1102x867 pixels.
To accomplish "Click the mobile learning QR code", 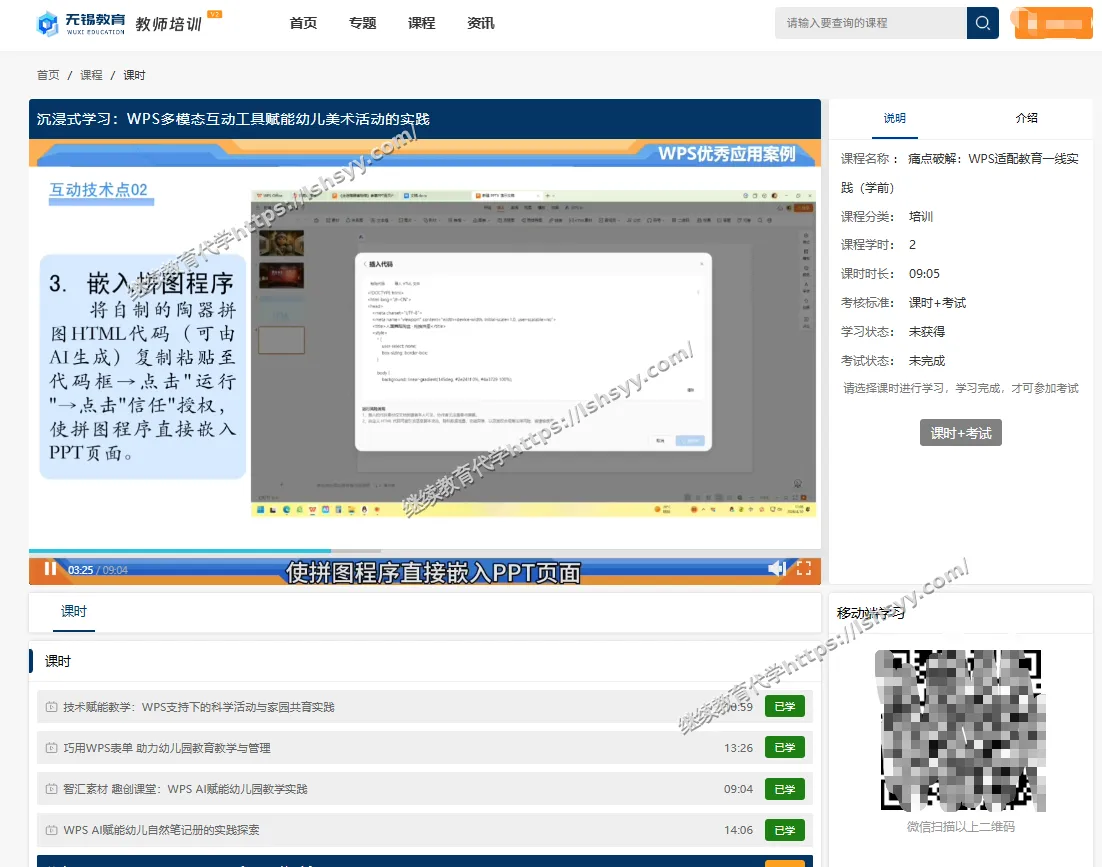I will 960,730.
